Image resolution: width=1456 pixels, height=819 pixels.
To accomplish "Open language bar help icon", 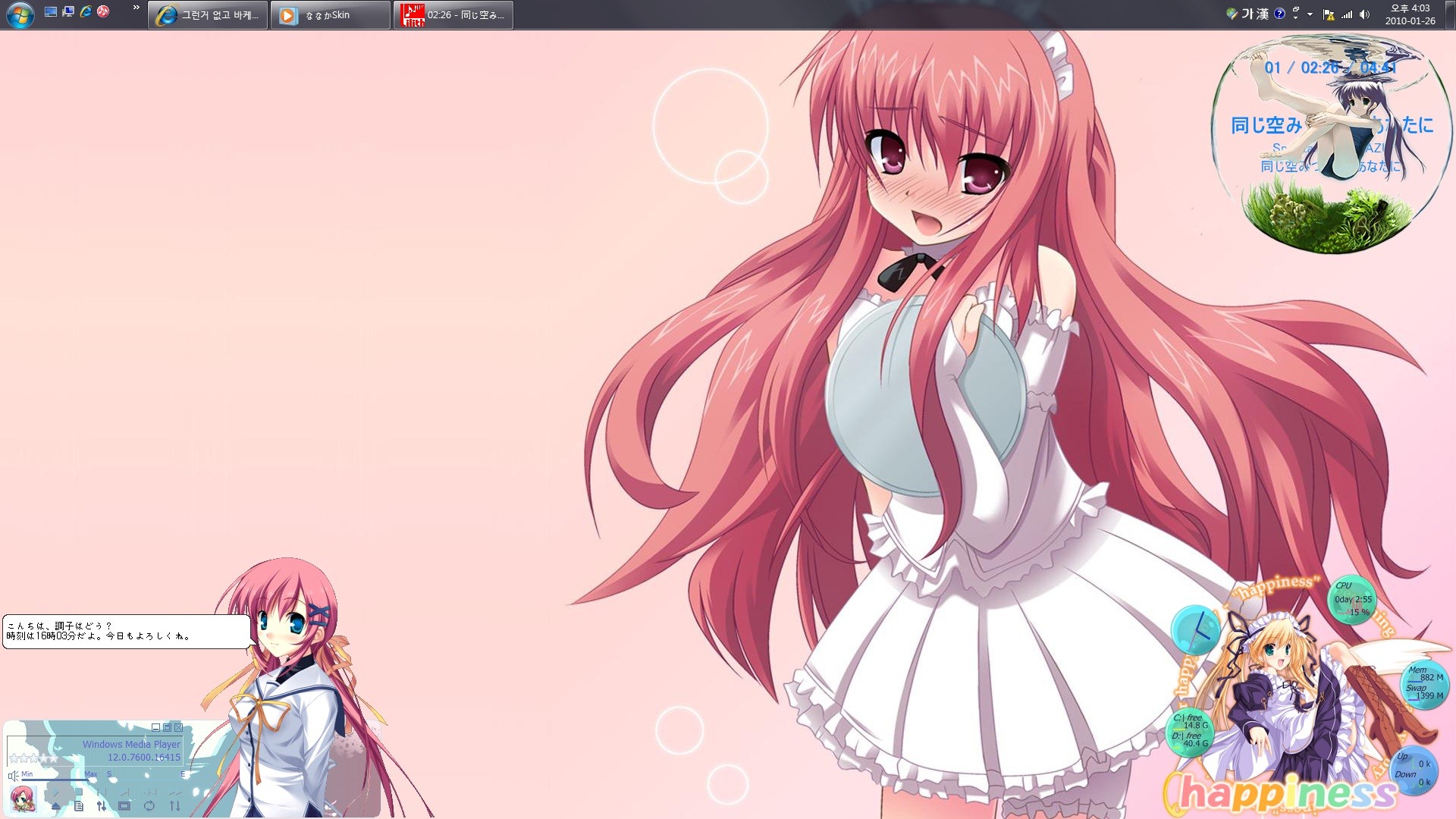I will 1279,14.
